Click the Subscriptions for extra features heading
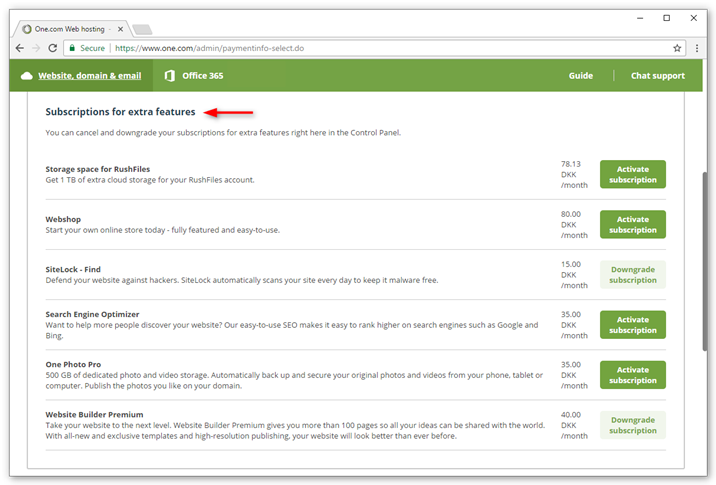 pos(120,112)
